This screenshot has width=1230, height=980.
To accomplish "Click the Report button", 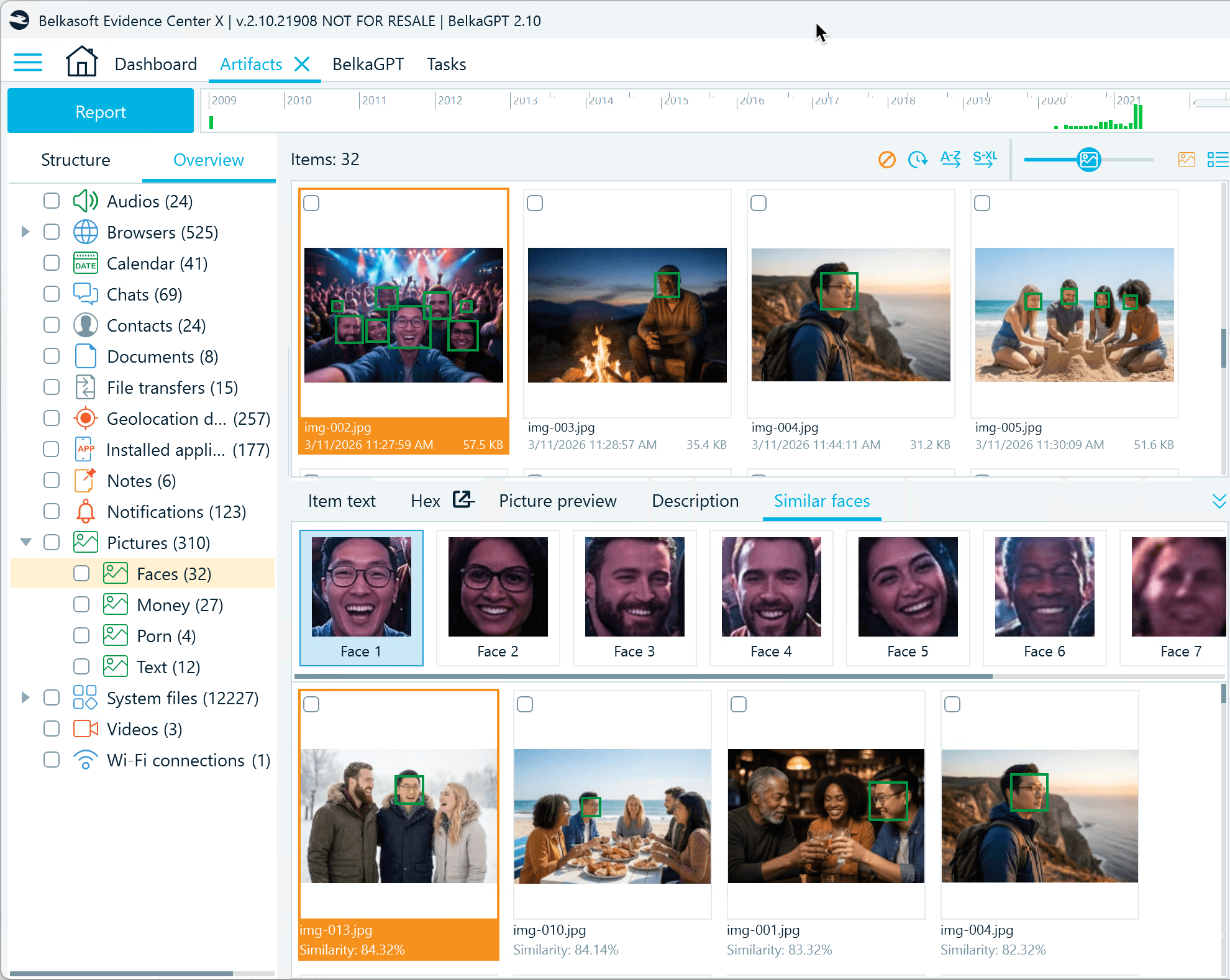I will click(x=100, y=111).
